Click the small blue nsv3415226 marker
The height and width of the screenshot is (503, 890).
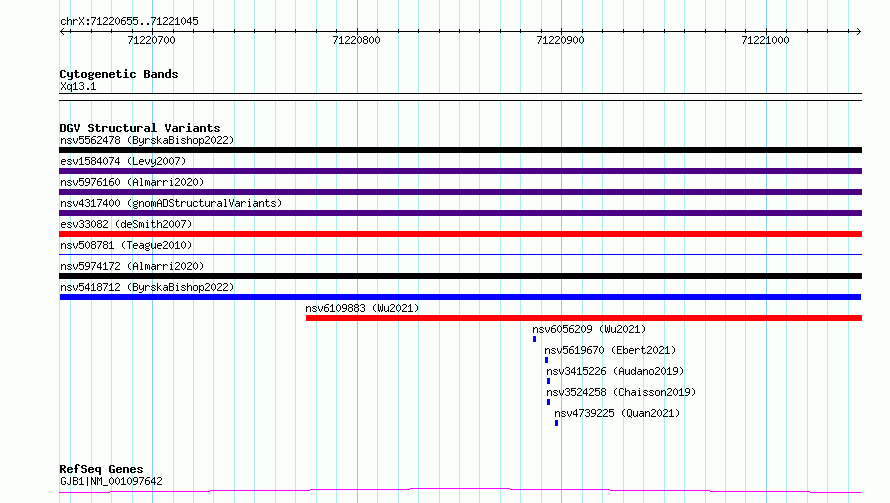pos(548,382)
